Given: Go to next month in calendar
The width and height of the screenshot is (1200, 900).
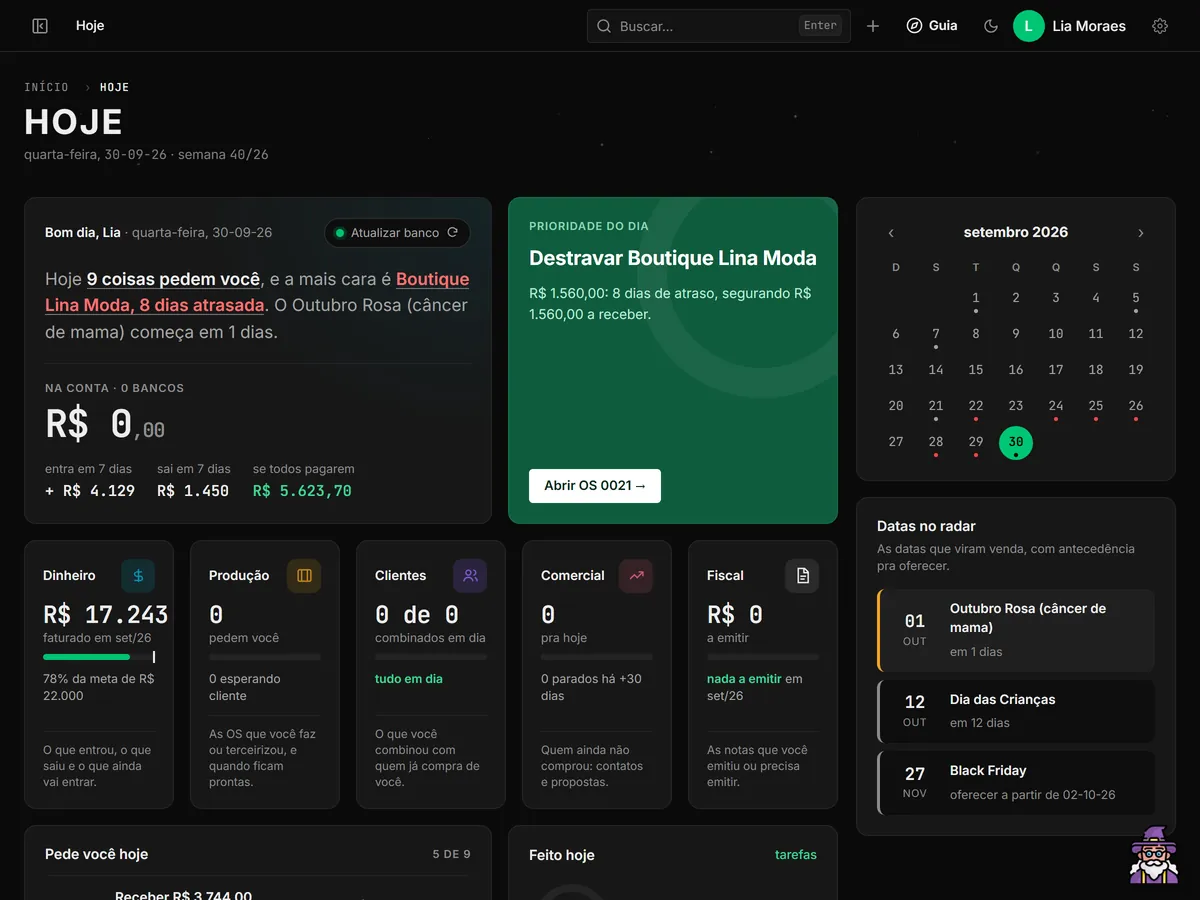Looking at the screenshot, I should coord(1140,233).
